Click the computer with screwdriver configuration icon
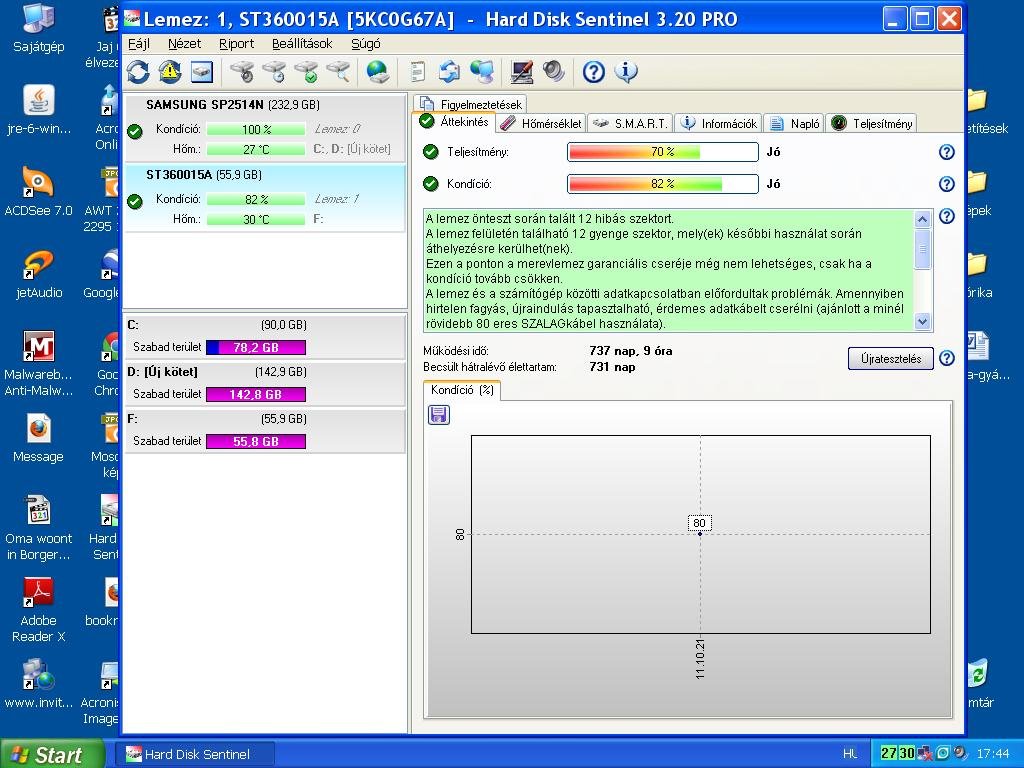Viewport: 1024px width, 768px height. point(522,72)
